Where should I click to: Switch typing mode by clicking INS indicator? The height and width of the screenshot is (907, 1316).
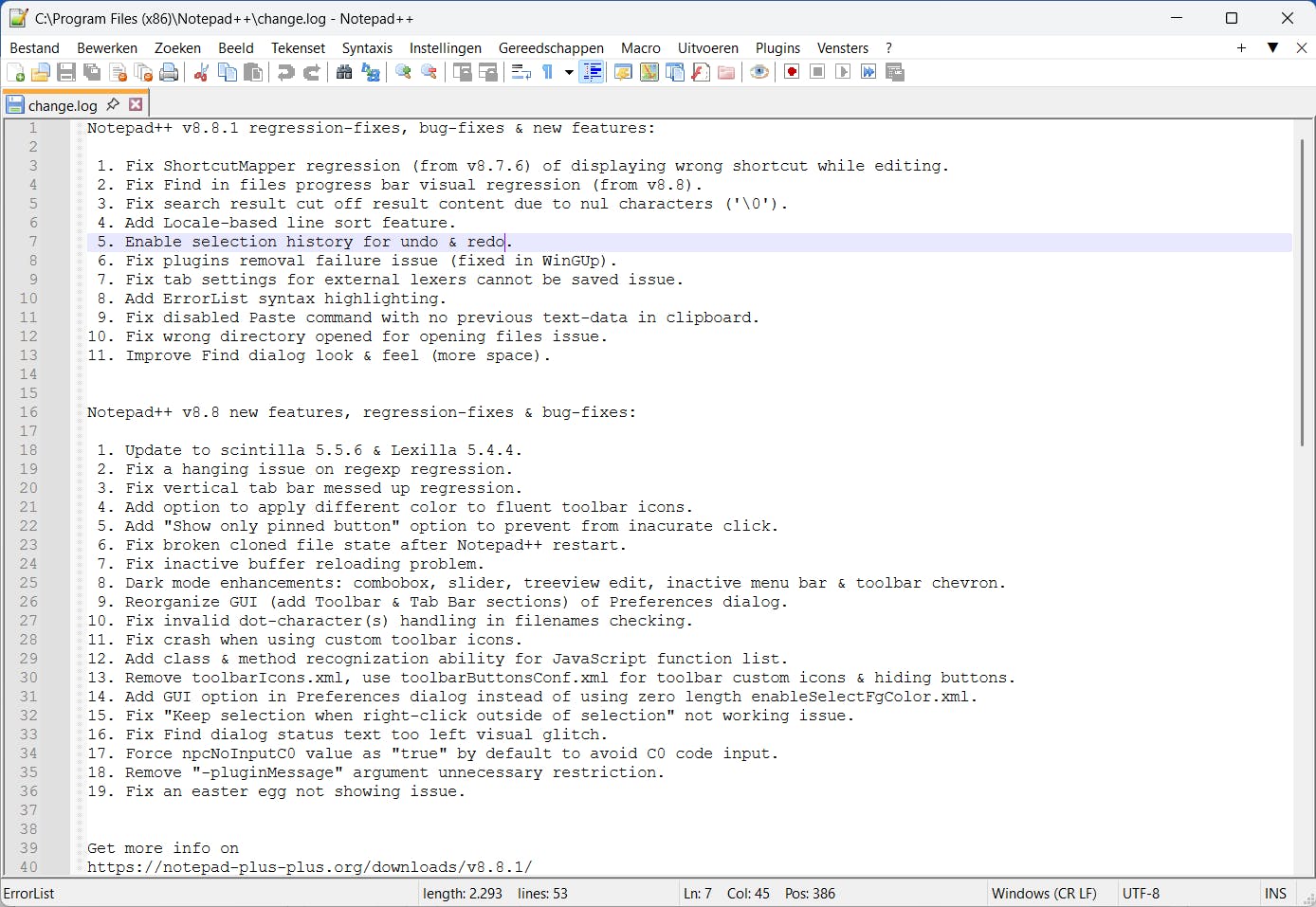1275,893
